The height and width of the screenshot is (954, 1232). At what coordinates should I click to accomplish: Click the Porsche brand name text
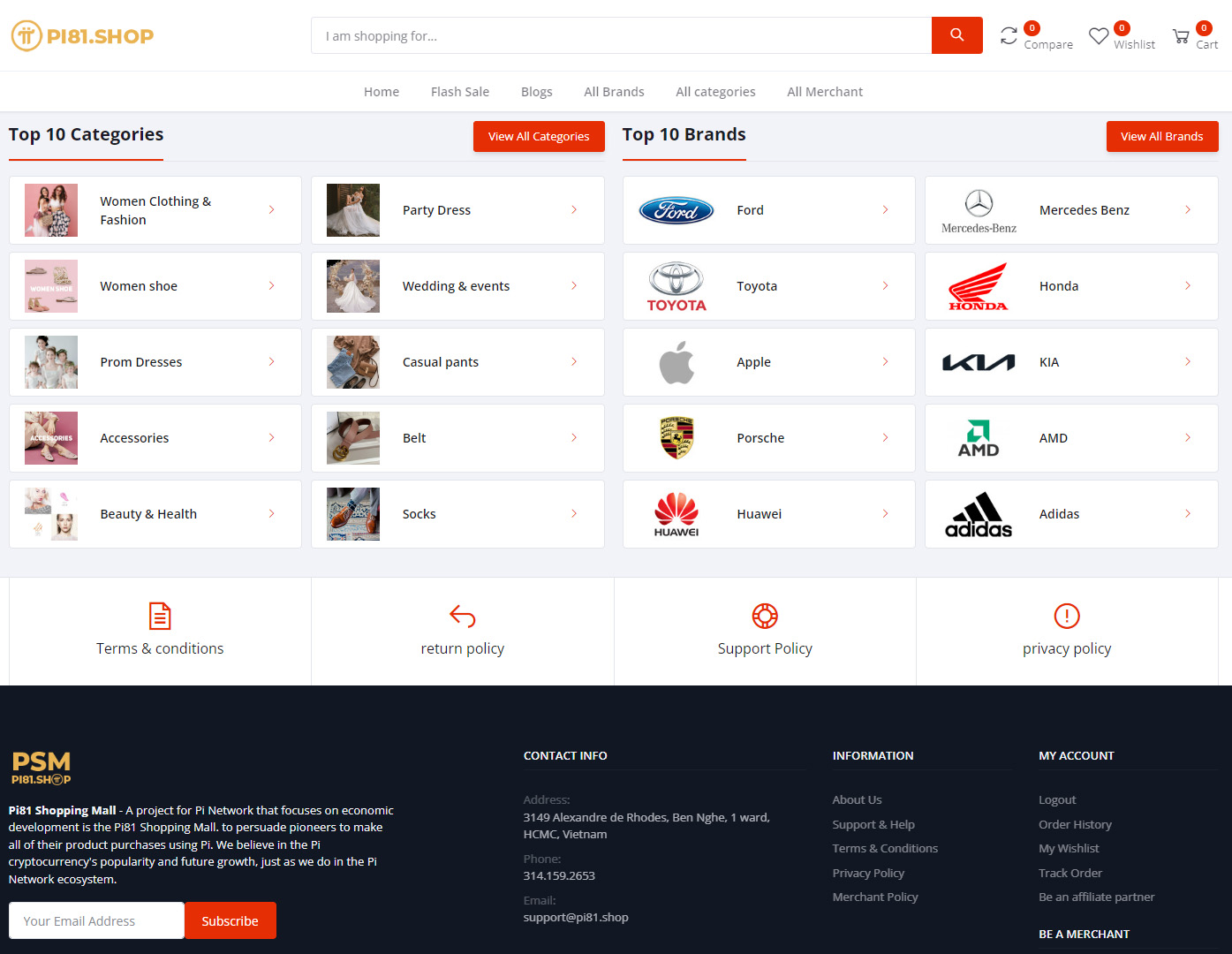coord(760,438)
